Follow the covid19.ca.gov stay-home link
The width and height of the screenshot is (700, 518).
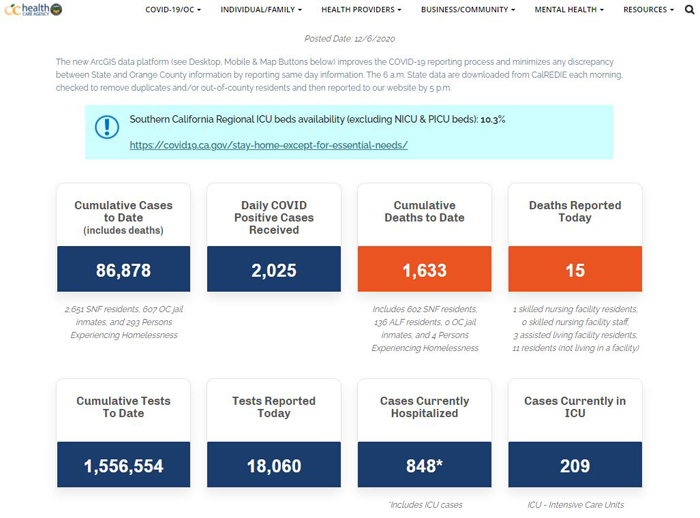pos(269,145)
